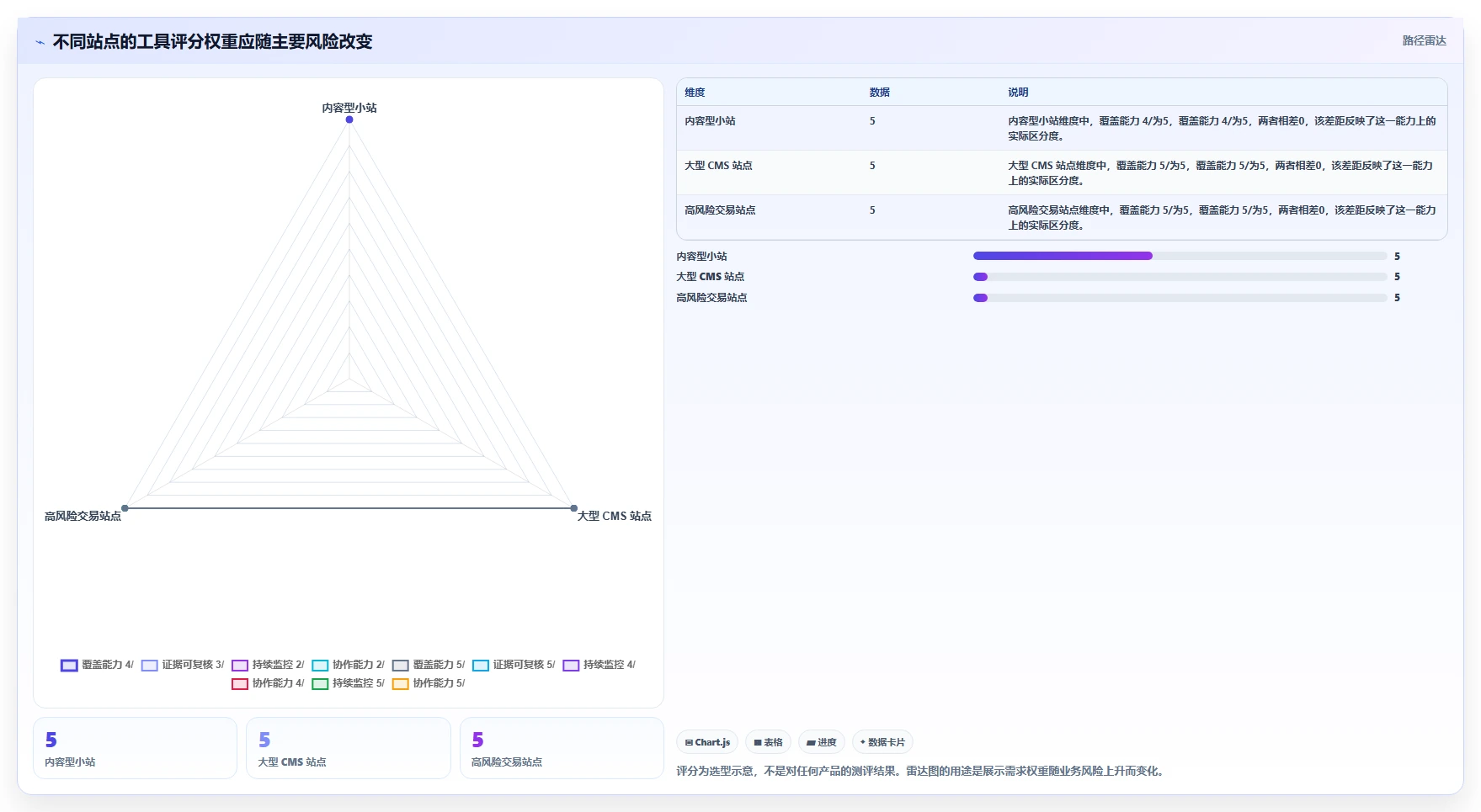This screenshot has height=812, width=1481.
Task: Toggle the 协作能力 4/ legend dataset
Action: tap(268, 683)
